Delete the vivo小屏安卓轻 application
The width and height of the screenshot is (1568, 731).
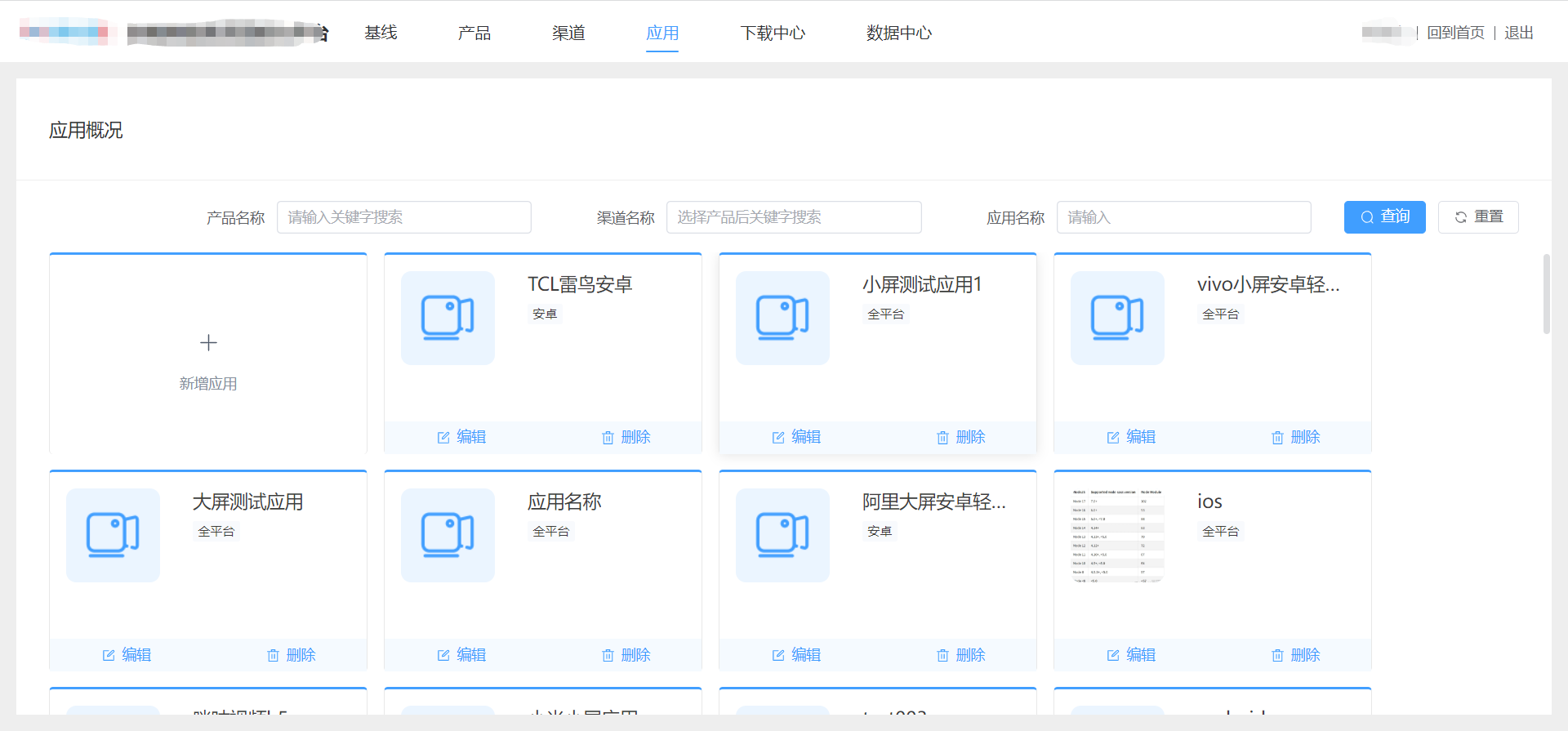(1295, 437)
